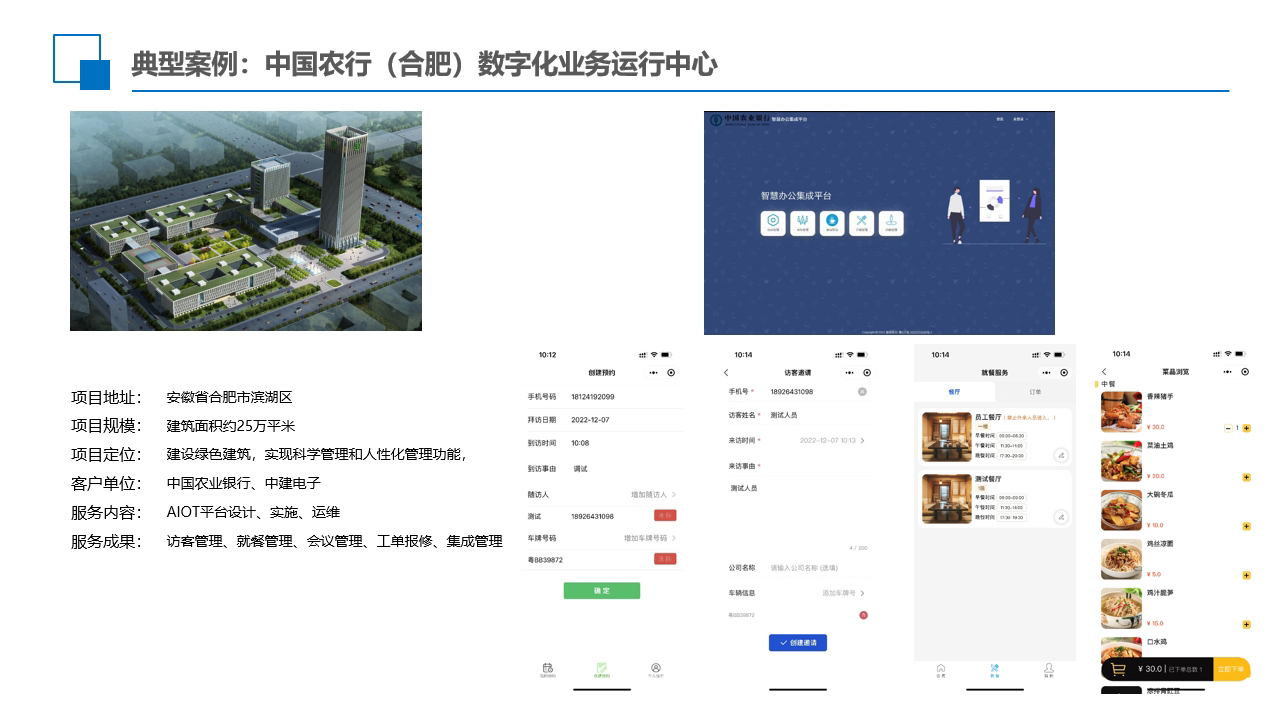
Task: Open the hexagon-icon tile on the office platform
Action: 772,224
